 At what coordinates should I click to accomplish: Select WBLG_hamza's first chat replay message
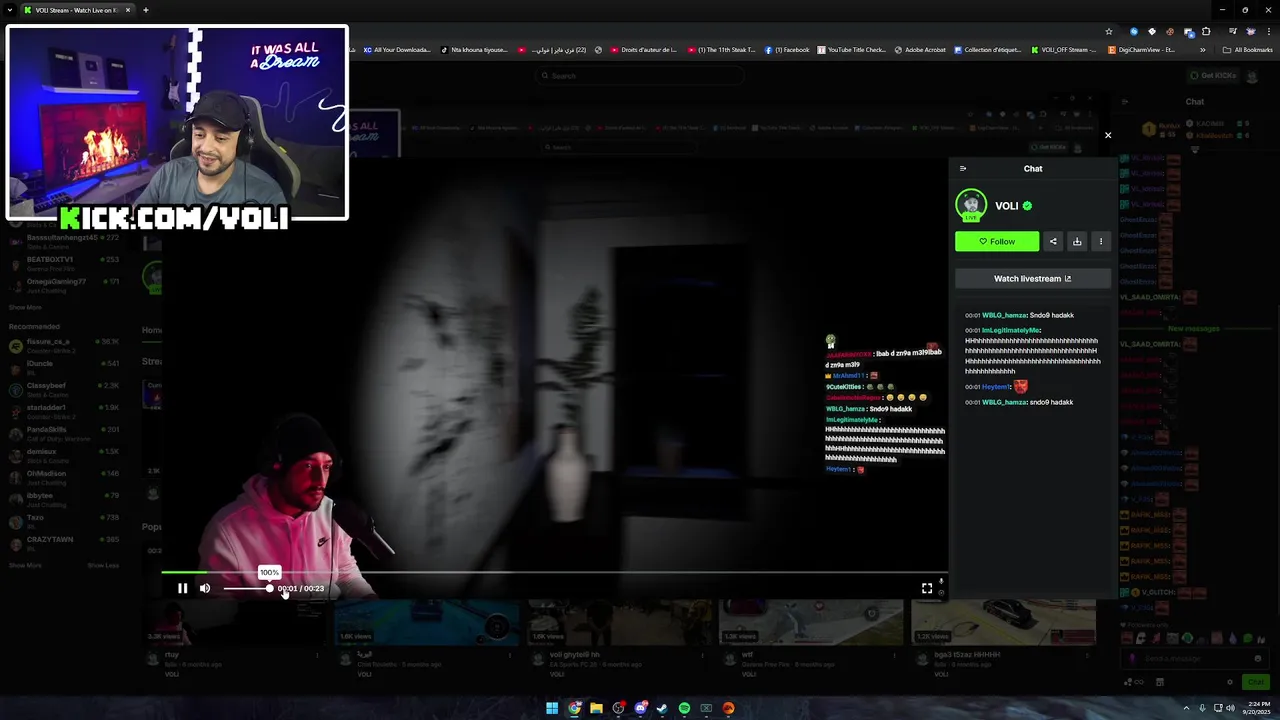(1019, 315)
